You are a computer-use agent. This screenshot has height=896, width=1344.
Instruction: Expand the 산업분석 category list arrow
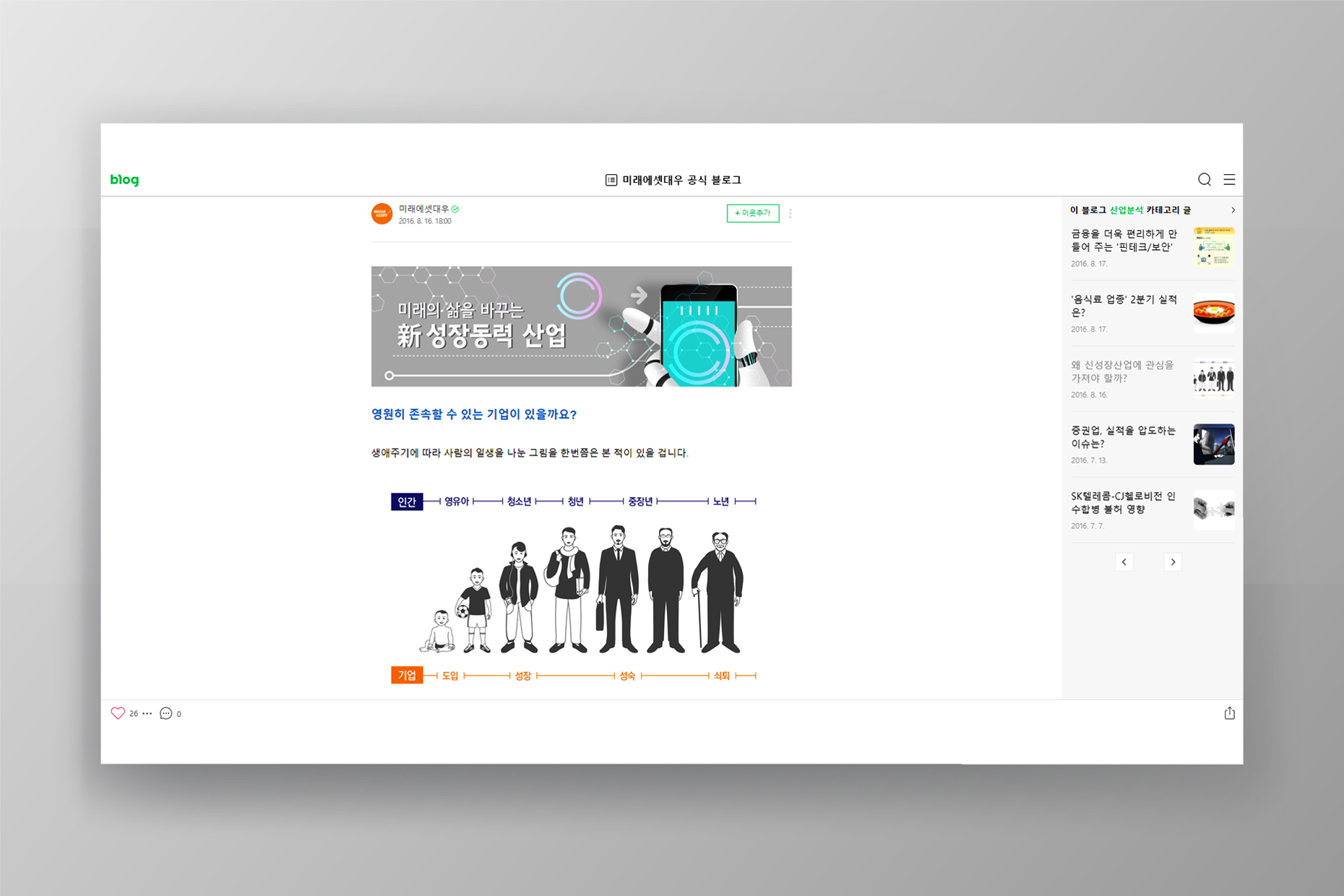point(1233,210)
